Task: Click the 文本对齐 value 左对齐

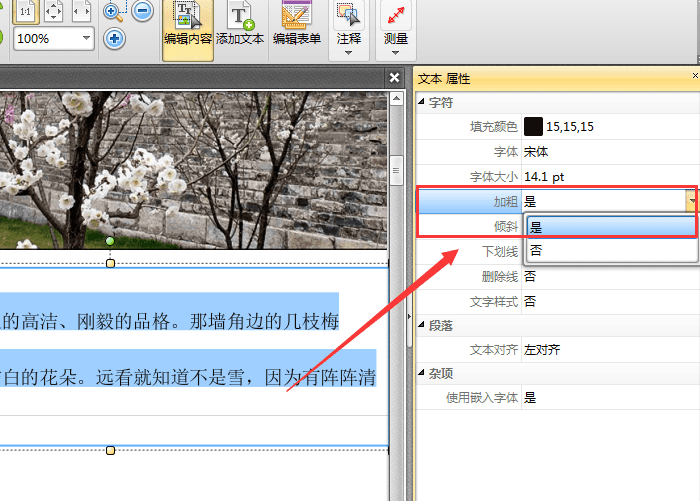Action: click(x=542, y=350)
